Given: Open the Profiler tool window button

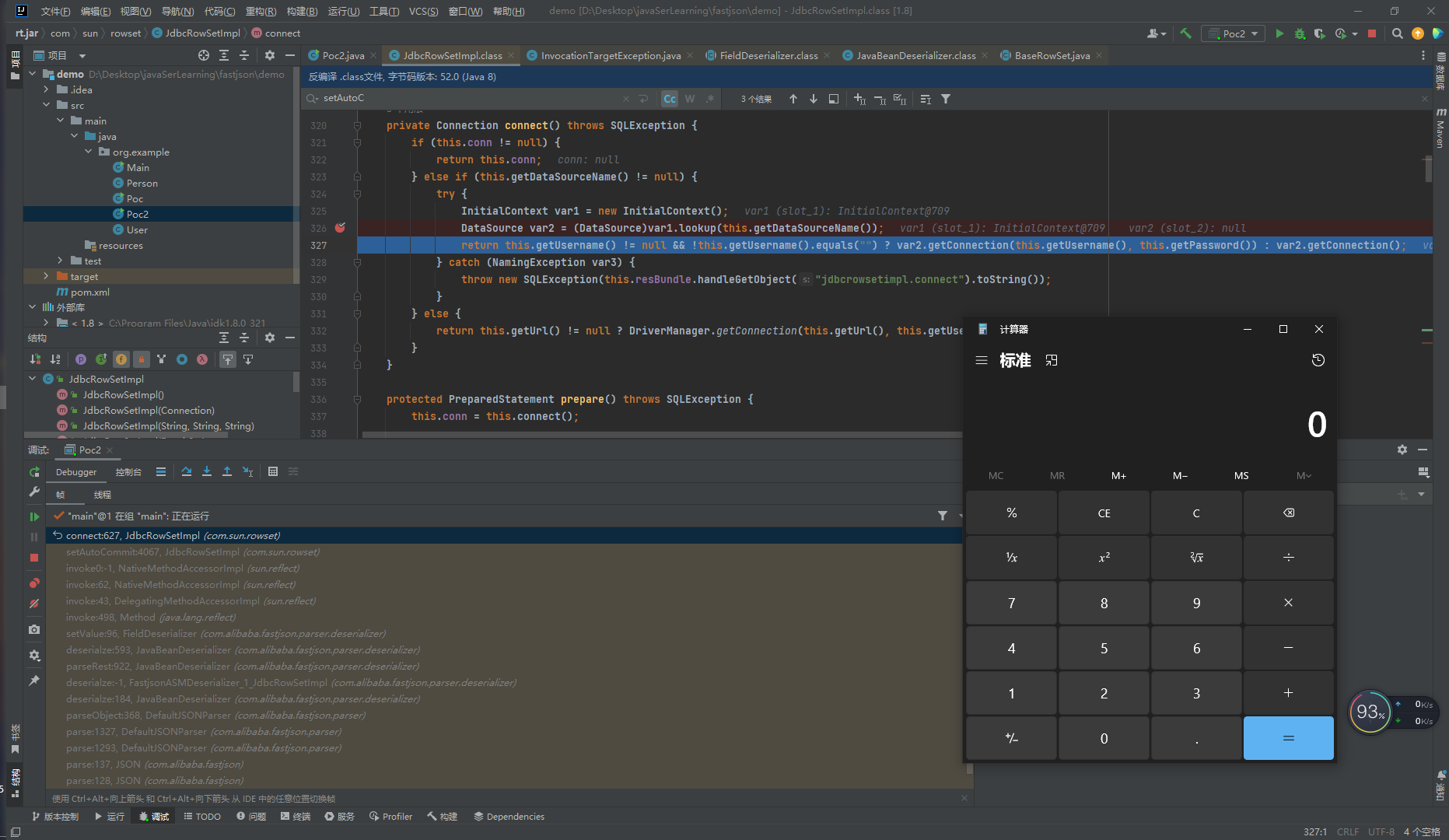Looking at the screenshot, I should [x=390, y=817].
